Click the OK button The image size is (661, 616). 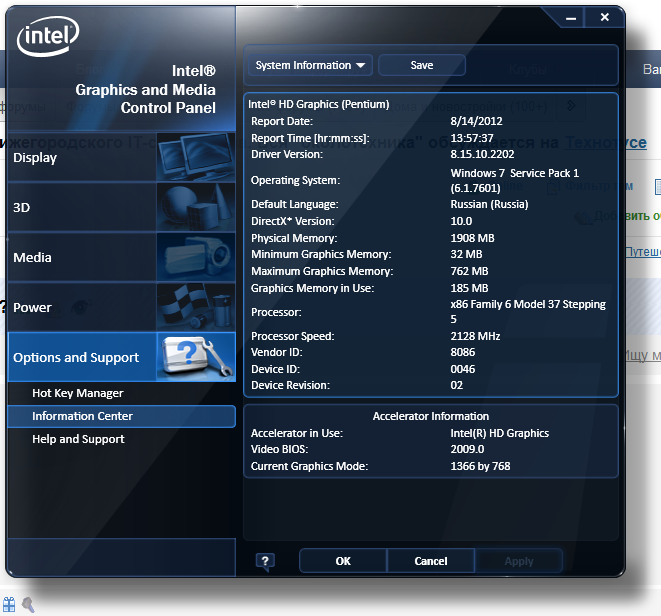[x=343, y=561]
